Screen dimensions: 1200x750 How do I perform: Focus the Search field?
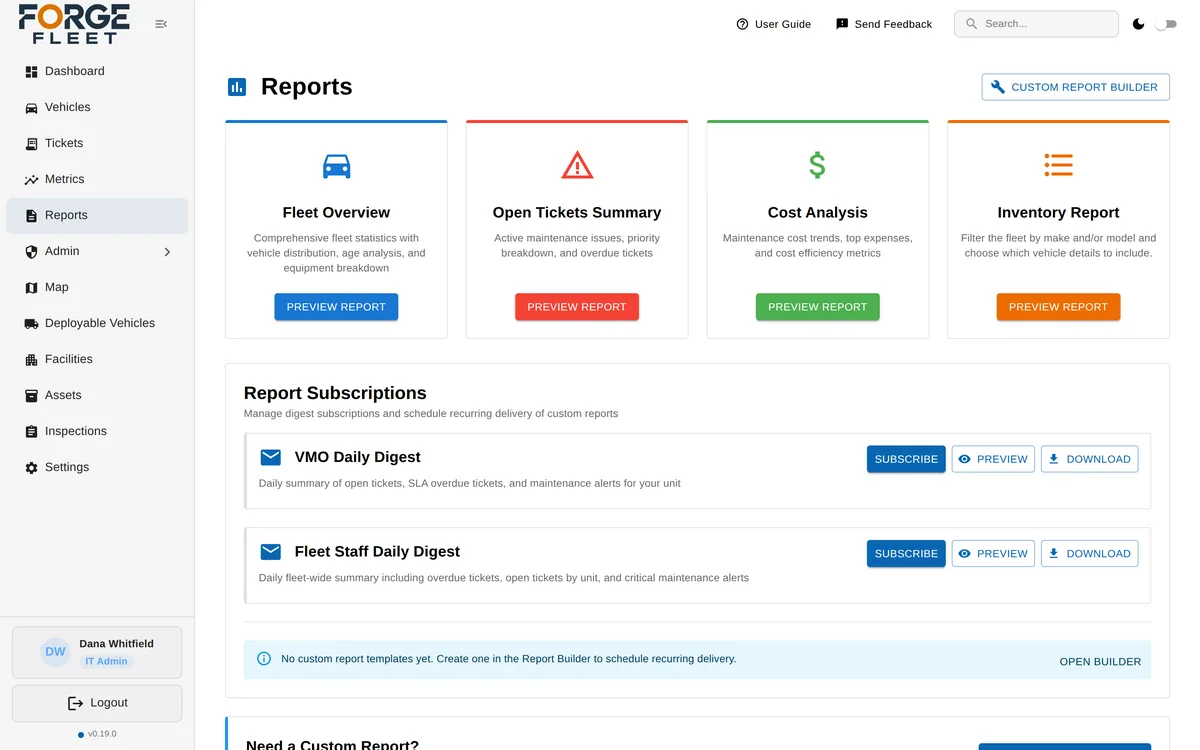[x=1036, y=24]
